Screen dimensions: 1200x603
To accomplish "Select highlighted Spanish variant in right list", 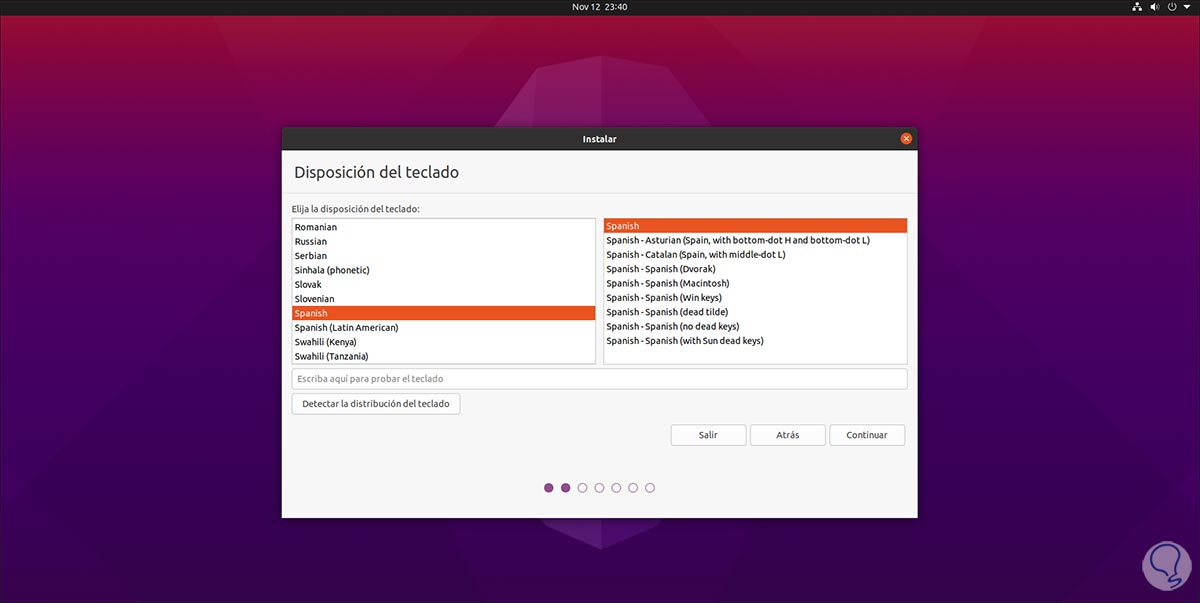I will point(755,226).
